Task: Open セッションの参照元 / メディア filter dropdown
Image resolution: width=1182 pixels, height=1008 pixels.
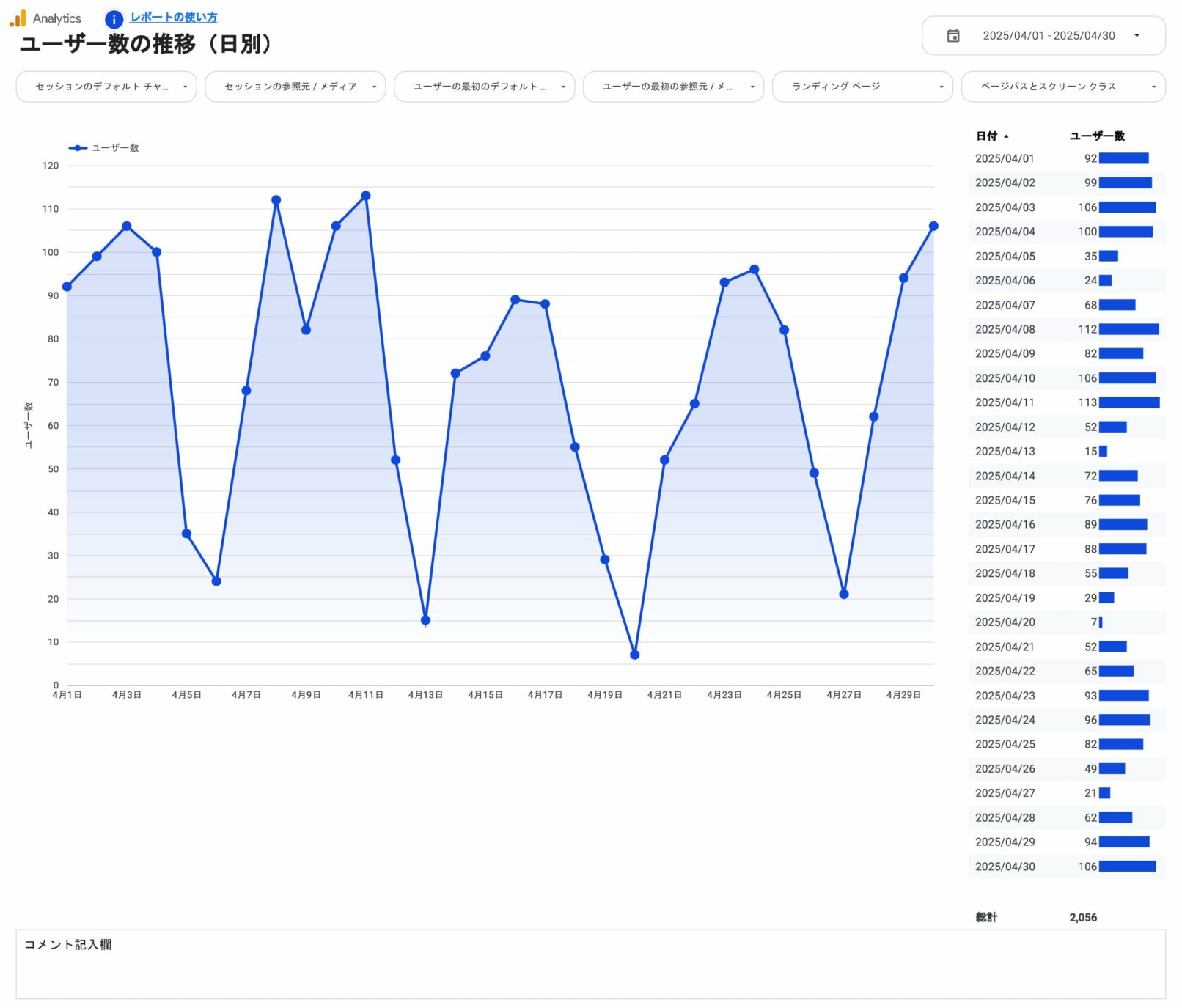Action: tap(295, 87)
